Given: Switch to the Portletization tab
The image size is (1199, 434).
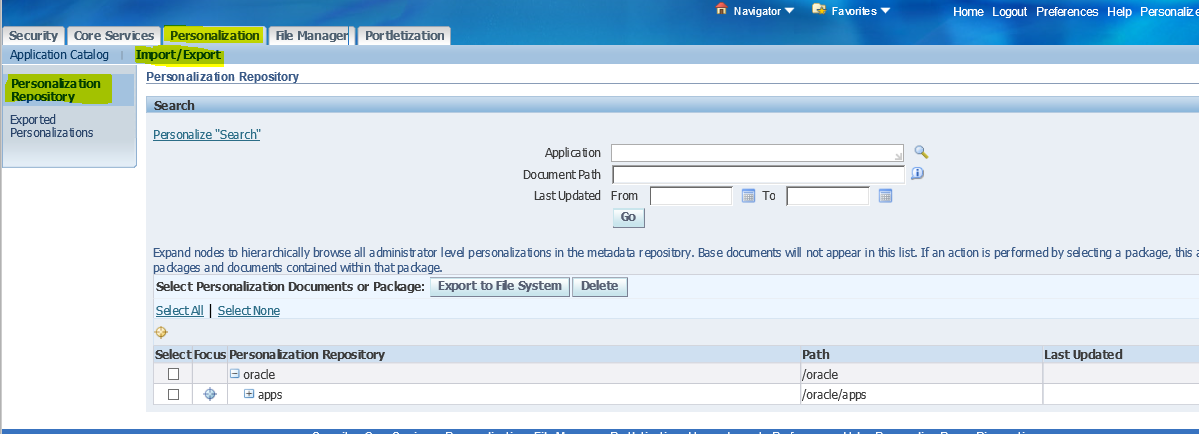Looking at the screenshot, I should pyautogui.click(x=405, y=36).
